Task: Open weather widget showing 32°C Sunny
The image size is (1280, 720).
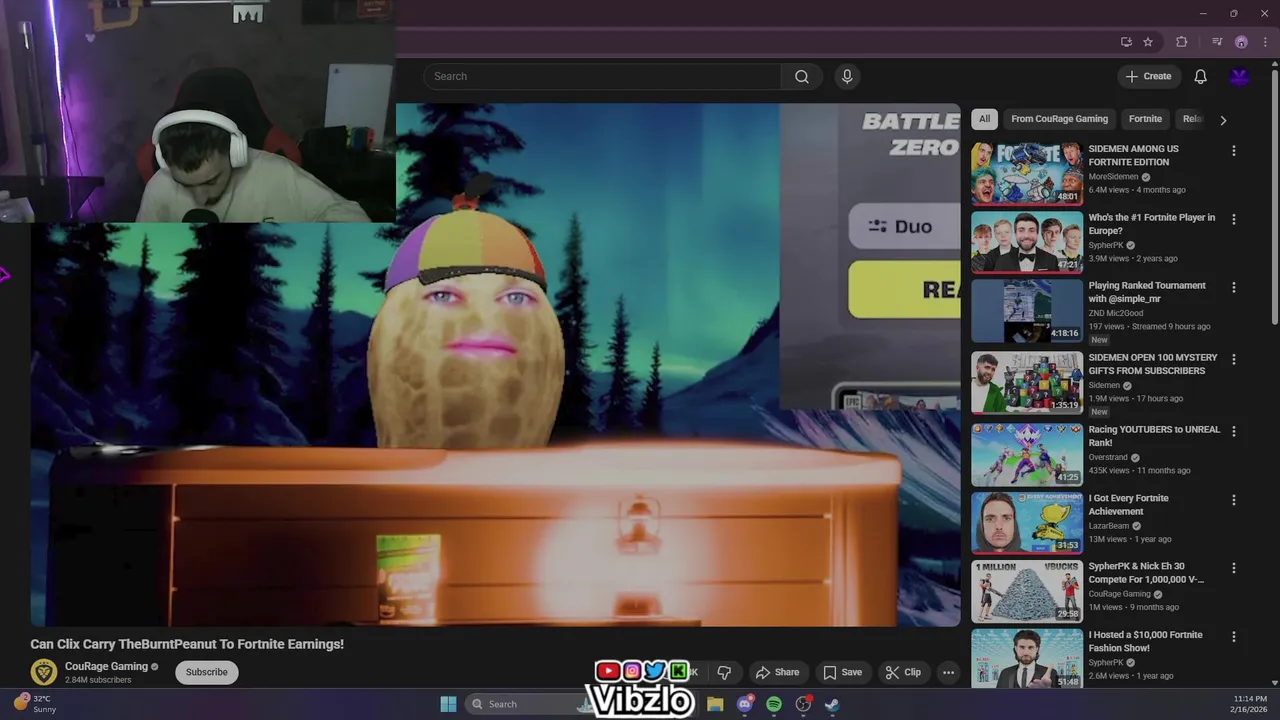Action: [36, 704]
